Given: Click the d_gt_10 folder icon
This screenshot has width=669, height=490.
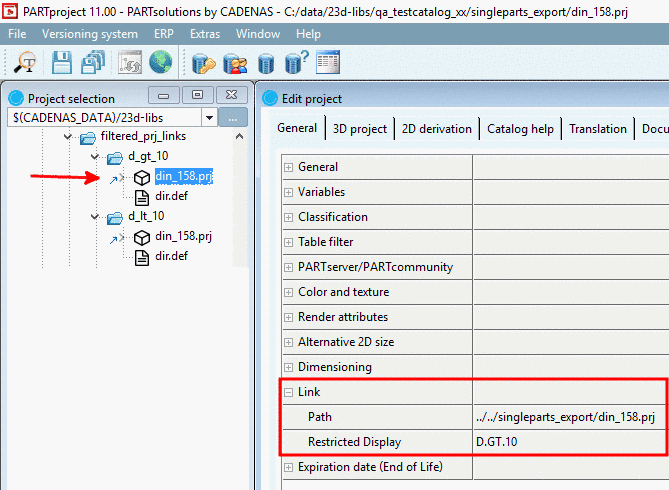Looking at the screenshot, I should pyautogui.click(x=115, y=158).
